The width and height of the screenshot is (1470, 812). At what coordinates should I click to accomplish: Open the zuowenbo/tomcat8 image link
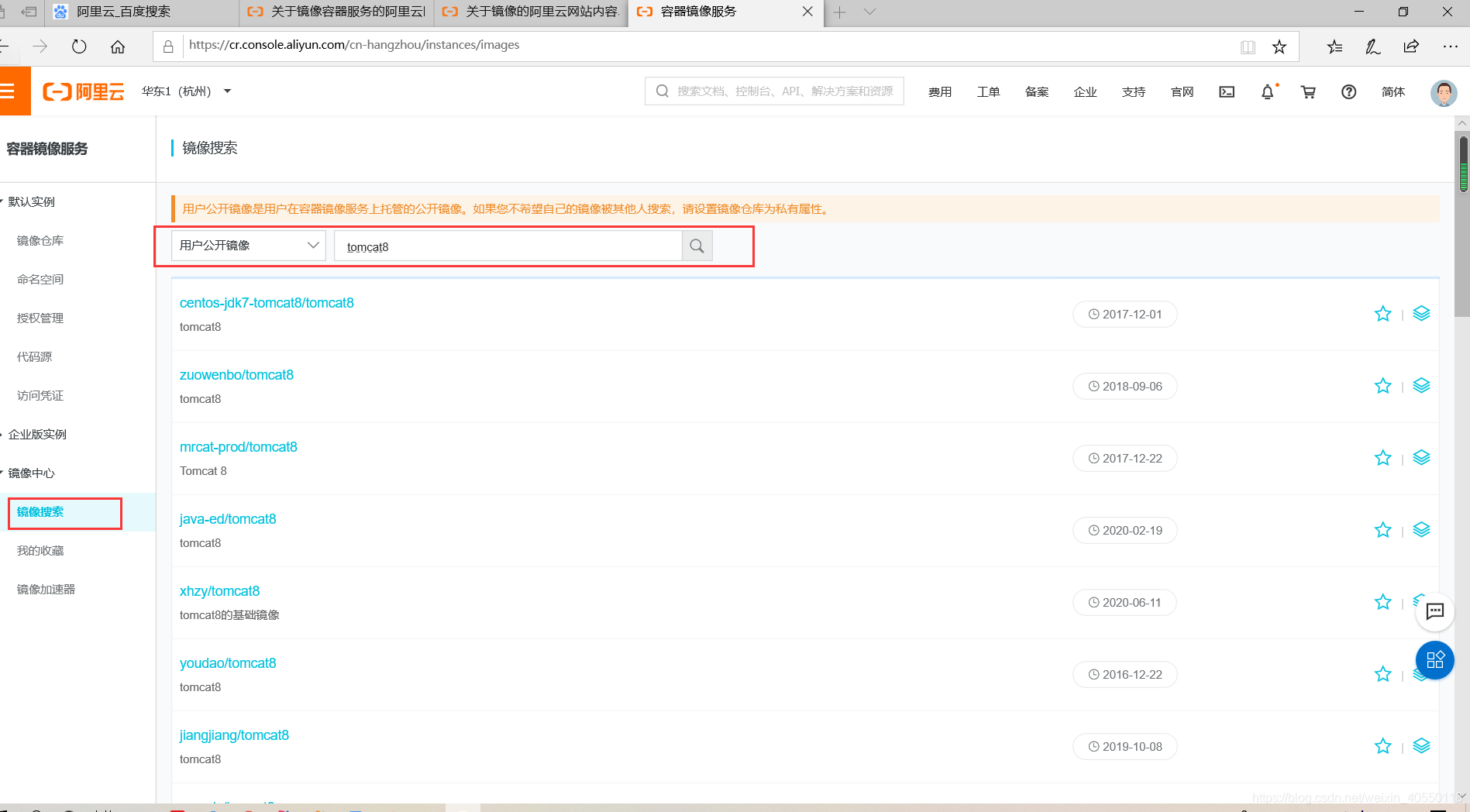coord(236,375)
